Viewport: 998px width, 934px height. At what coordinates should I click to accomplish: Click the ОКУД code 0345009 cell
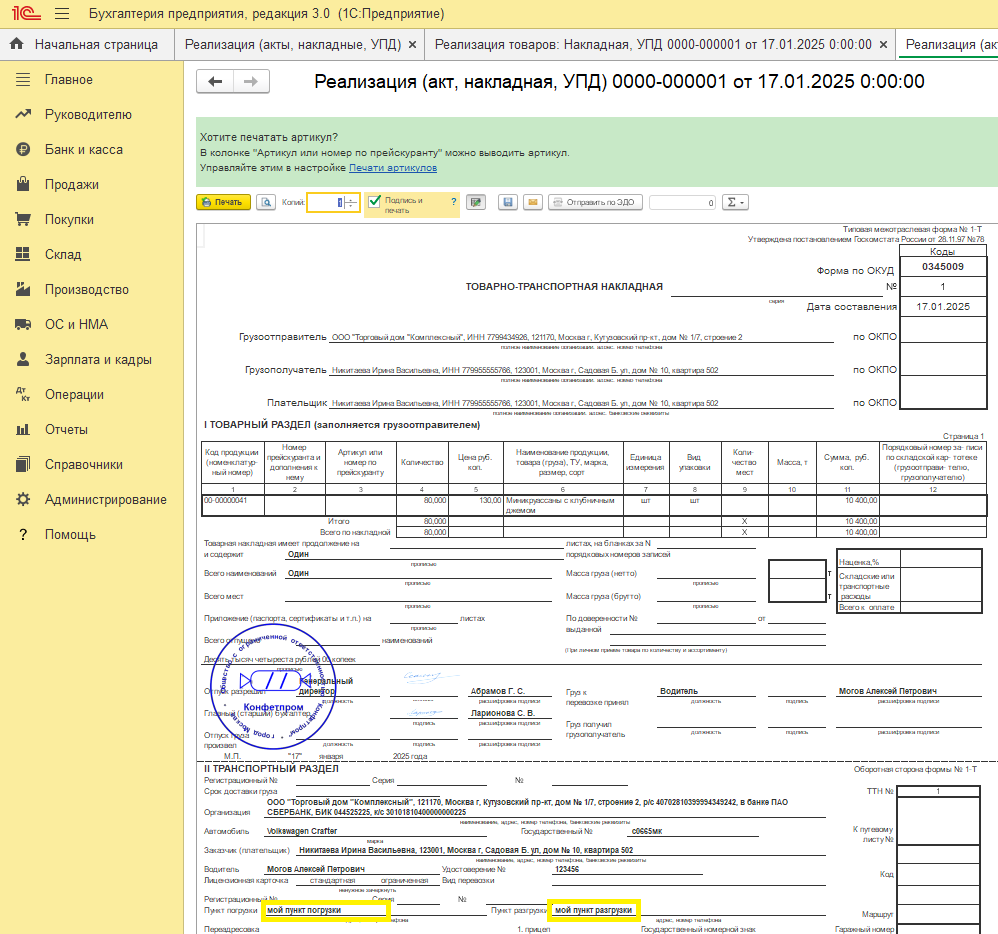(x=943, y=267)
